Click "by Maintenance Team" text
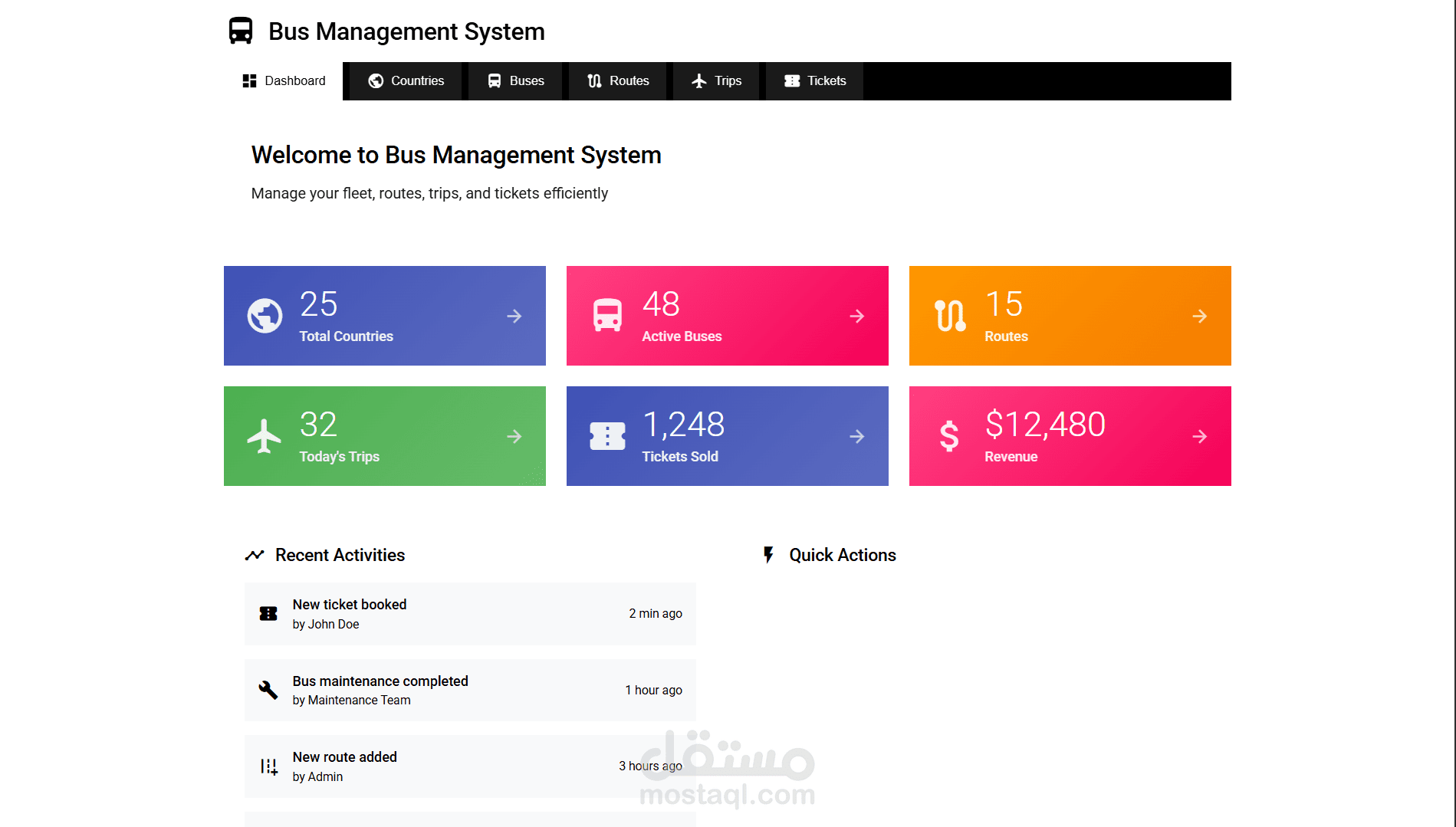Viewport: 1456px width, 827px height. [x=351, y=700]
